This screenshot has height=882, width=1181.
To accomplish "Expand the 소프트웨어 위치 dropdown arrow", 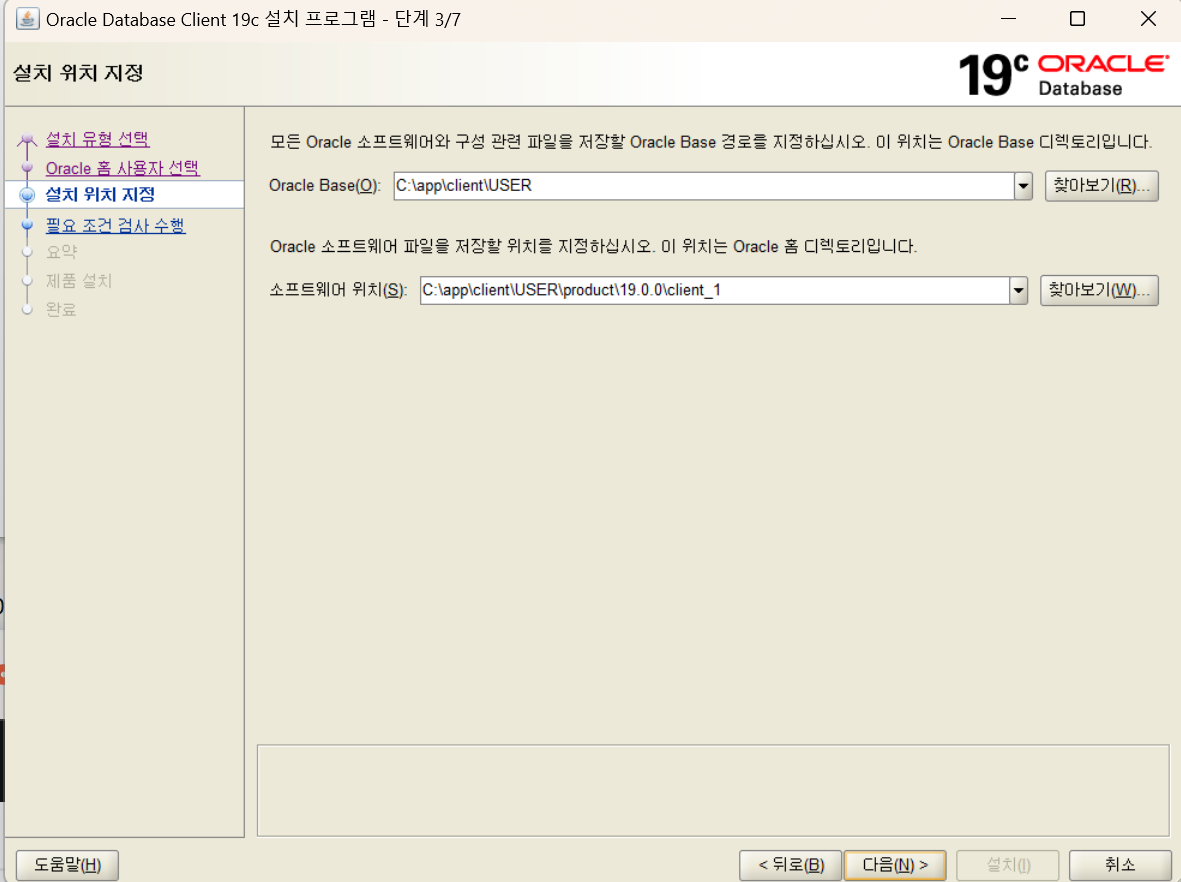I will (x=1018, y=291).
